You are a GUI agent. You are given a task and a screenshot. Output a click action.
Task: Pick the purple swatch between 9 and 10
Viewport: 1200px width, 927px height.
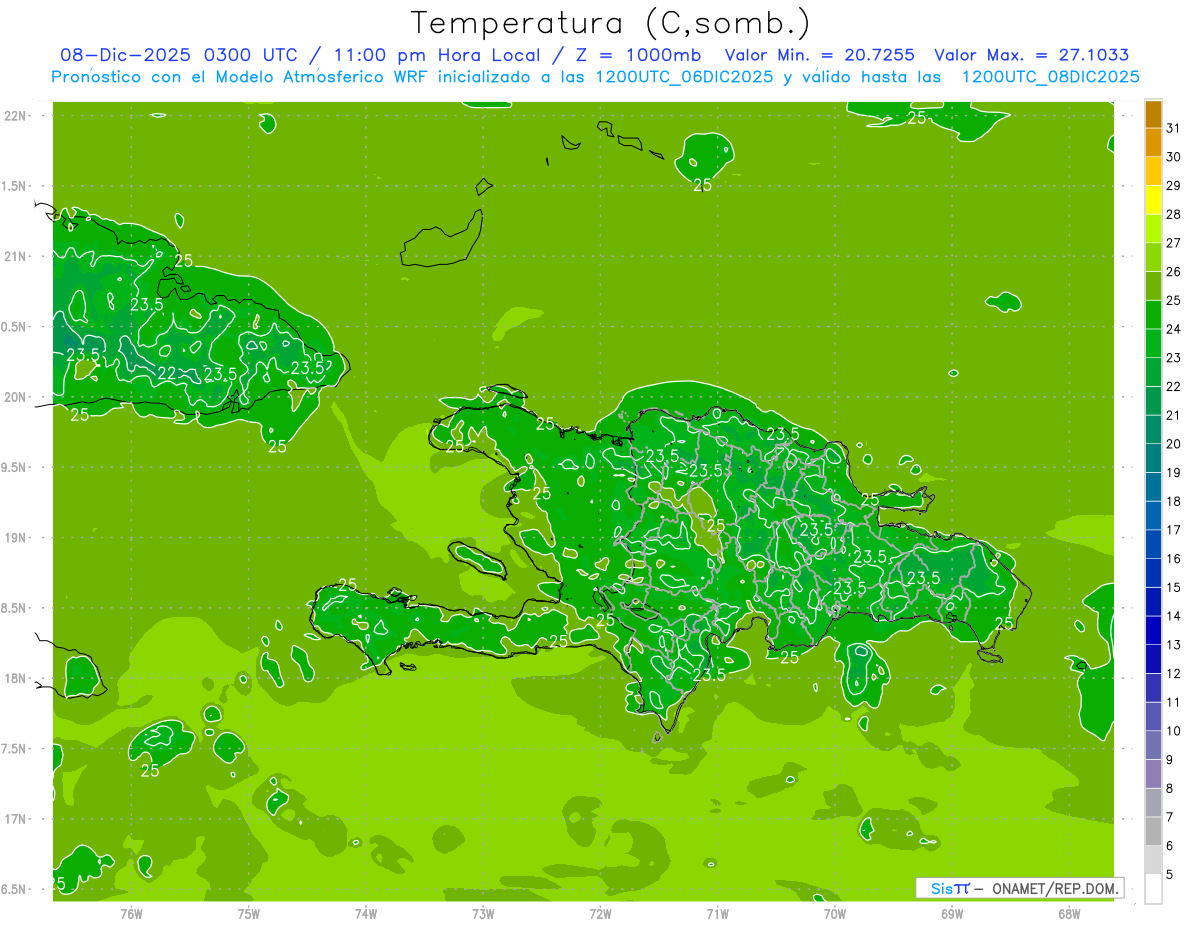(x=1153, y=746)
